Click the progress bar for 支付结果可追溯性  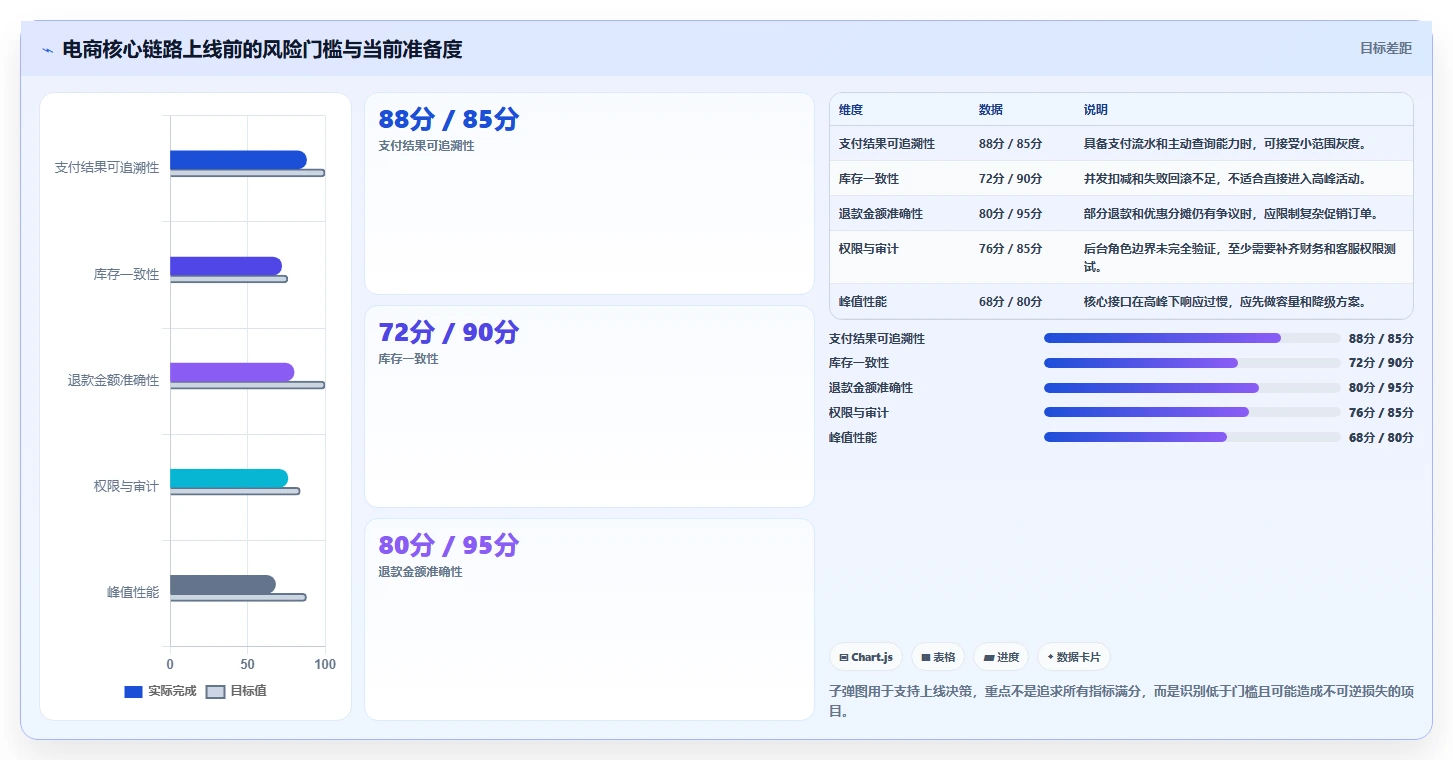(x=1192, y=338)
